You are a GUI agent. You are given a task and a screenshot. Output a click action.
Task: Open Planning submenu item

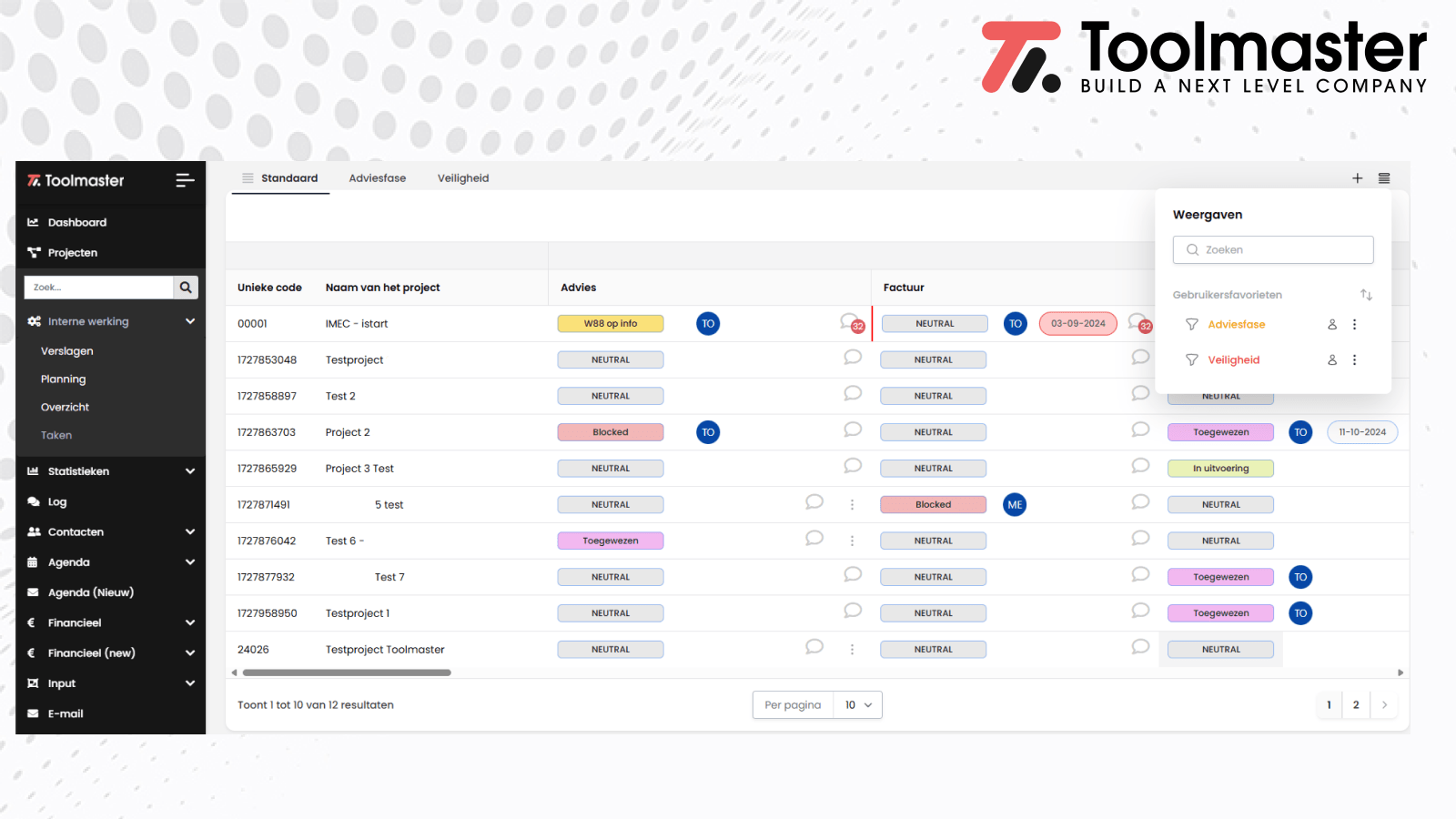pos(64,379)
